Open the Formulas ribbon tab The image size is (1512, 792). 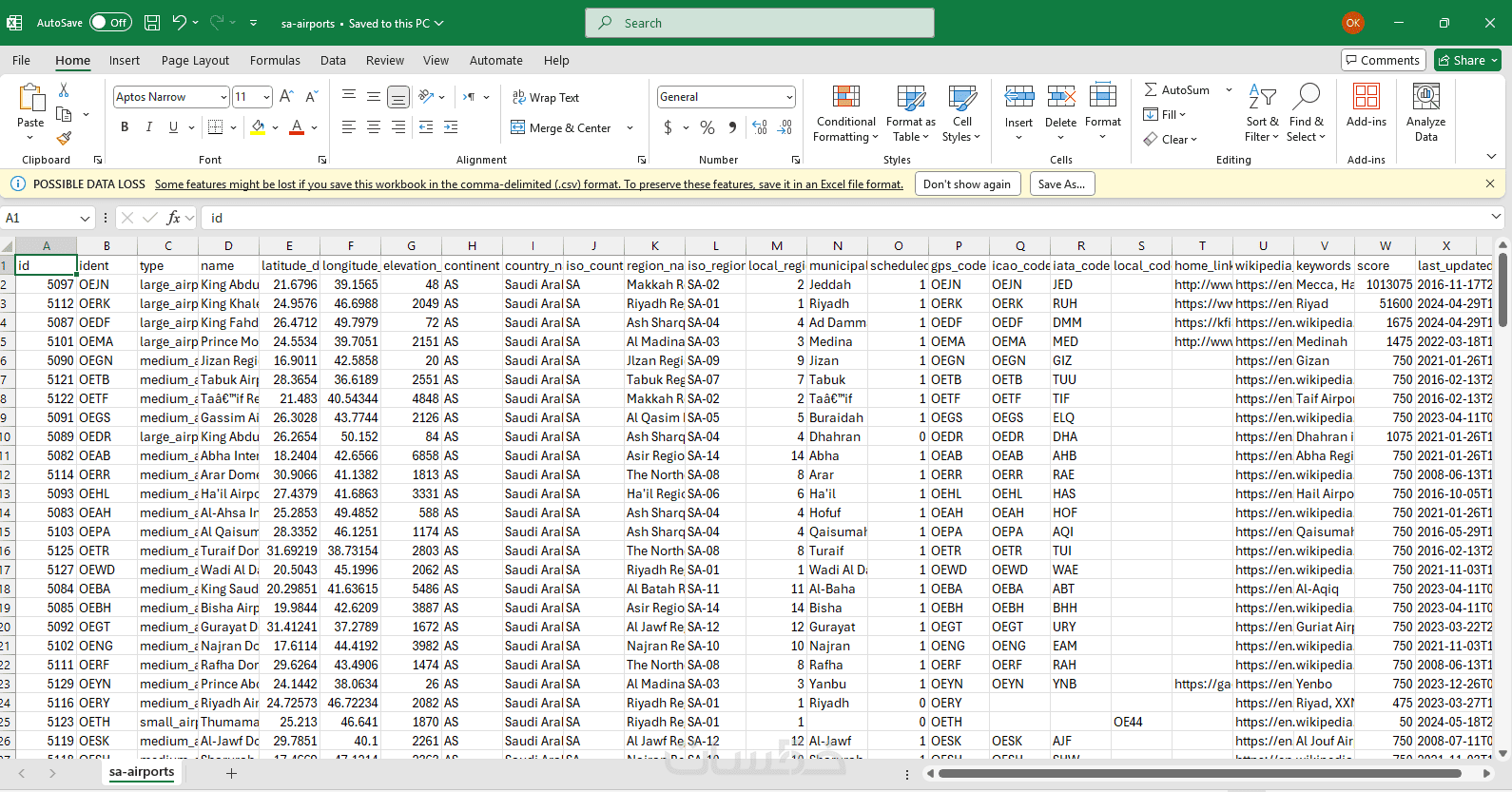[275, 60]
